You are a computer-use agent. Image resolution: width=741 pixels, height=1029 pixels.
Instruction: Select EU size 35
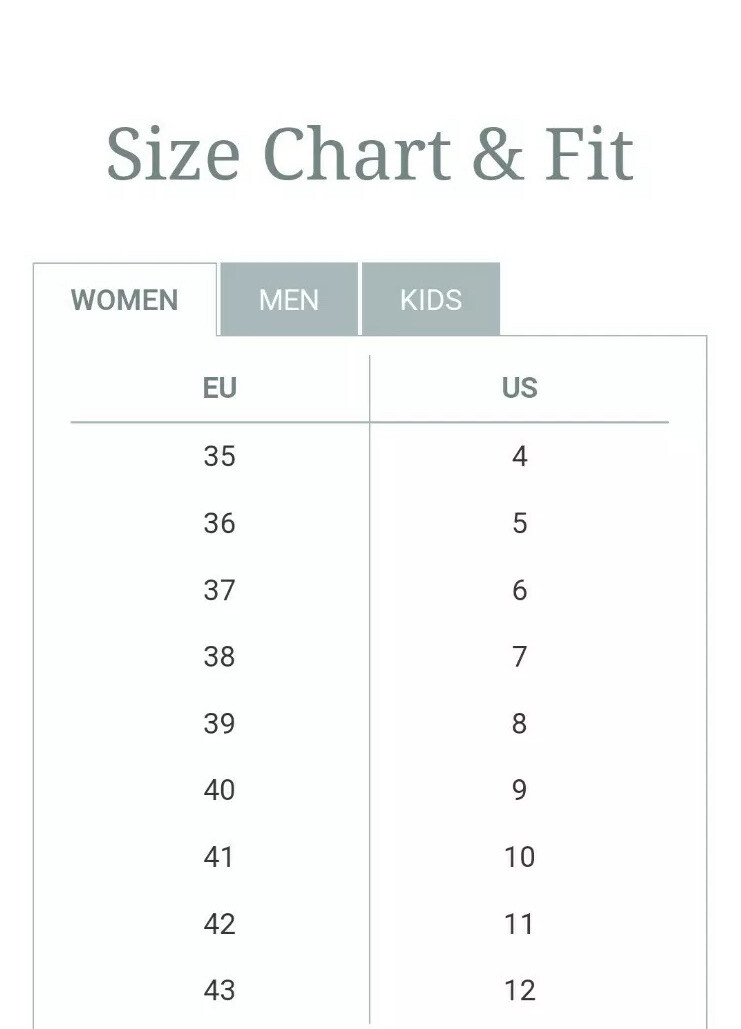click(x=219, y=456)
